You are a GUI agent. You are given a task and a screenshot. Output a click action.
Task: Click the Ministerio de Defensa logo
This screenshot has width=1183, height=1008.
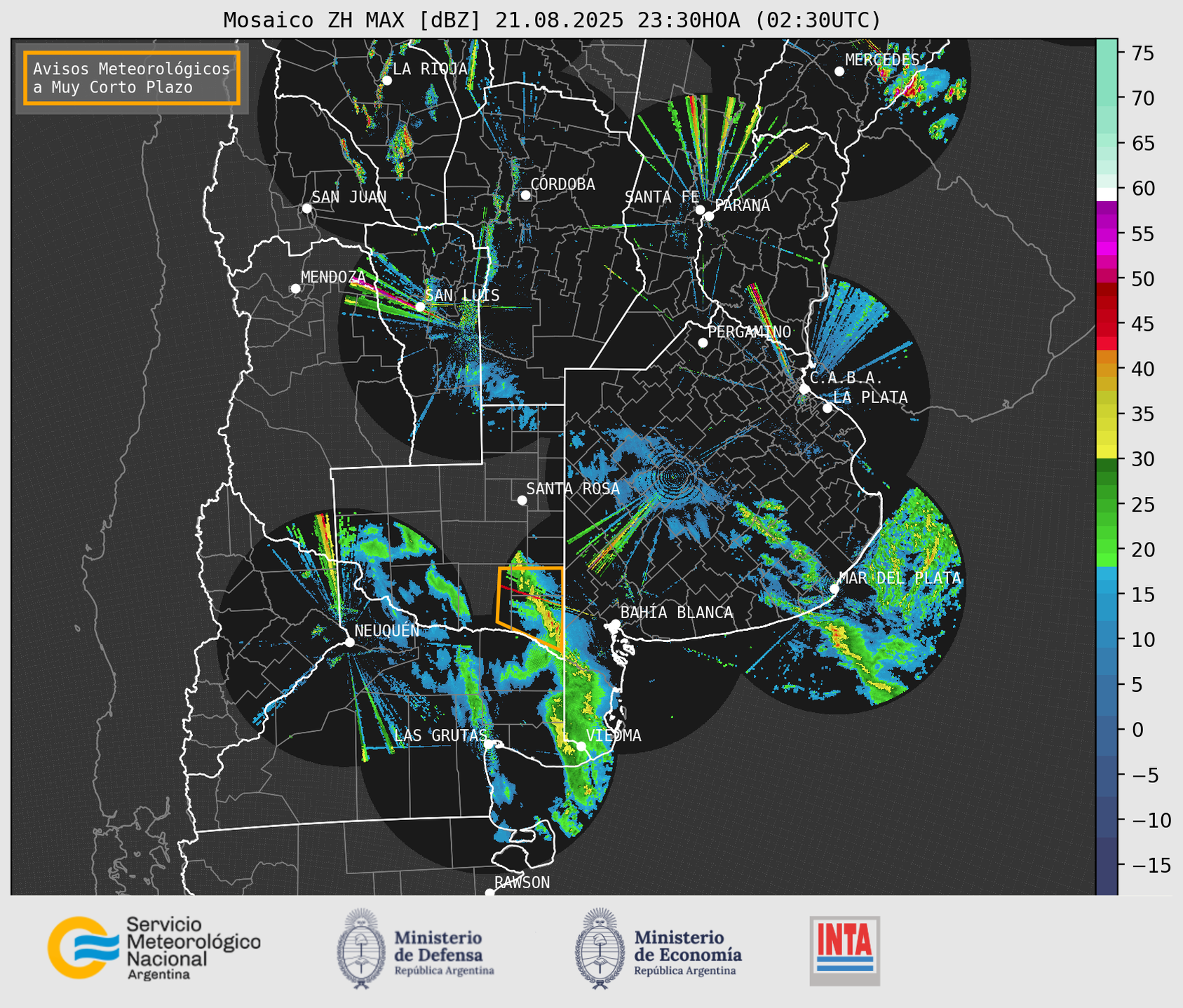(x=416, y=948)
